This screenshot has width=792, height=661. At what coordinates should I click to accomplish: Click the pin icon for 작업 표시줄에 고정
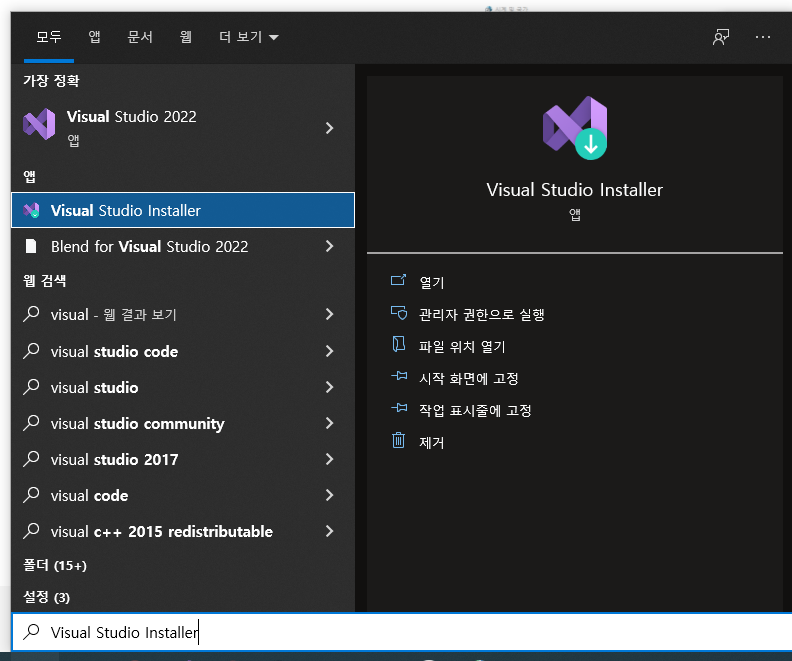pyautogui.click(x=399, y=408)
